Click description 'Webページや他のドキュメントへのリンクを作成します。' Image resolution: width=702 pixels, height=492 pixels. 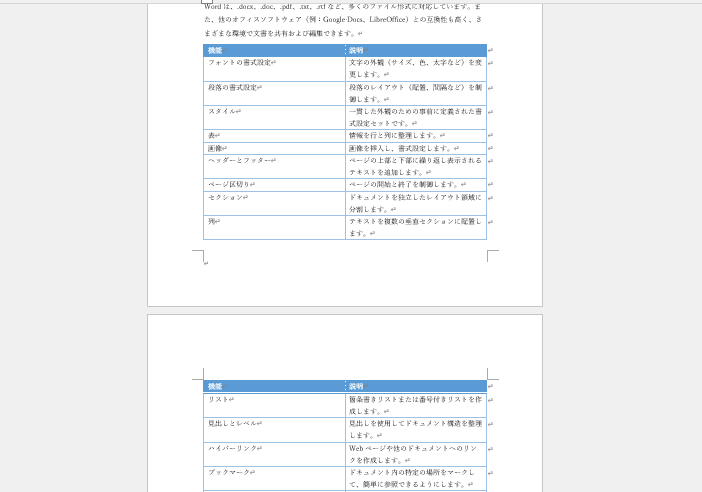[414, 454]
